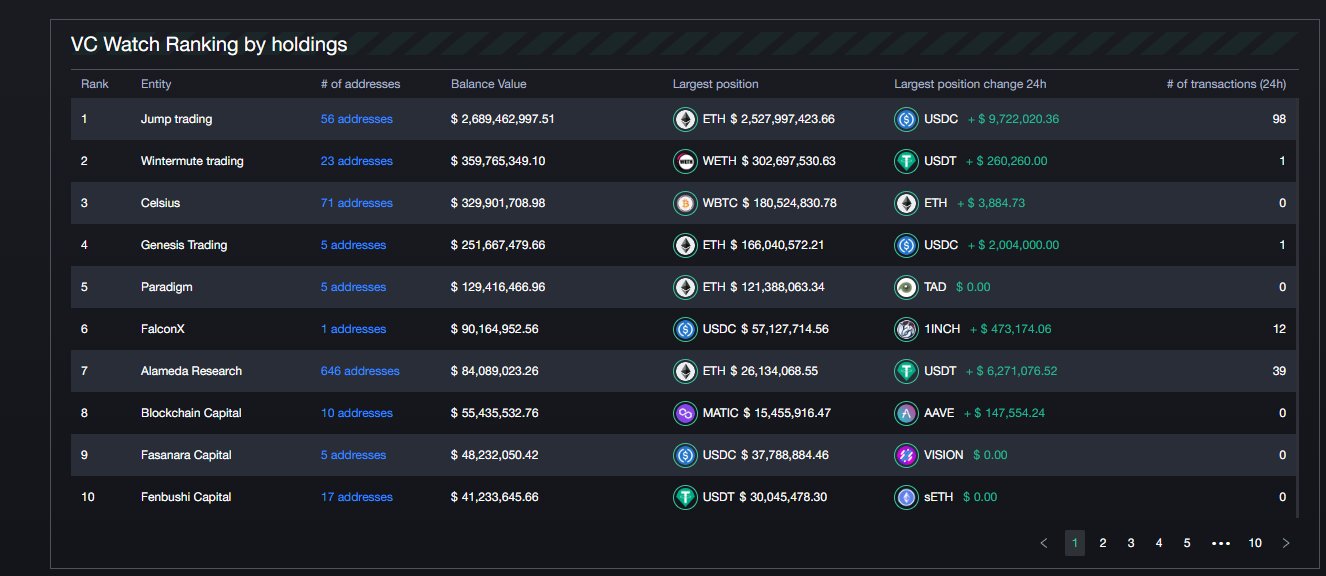Select the Celsius entity name
Screen dimensions: 1326x576
(x=160, y=203)
